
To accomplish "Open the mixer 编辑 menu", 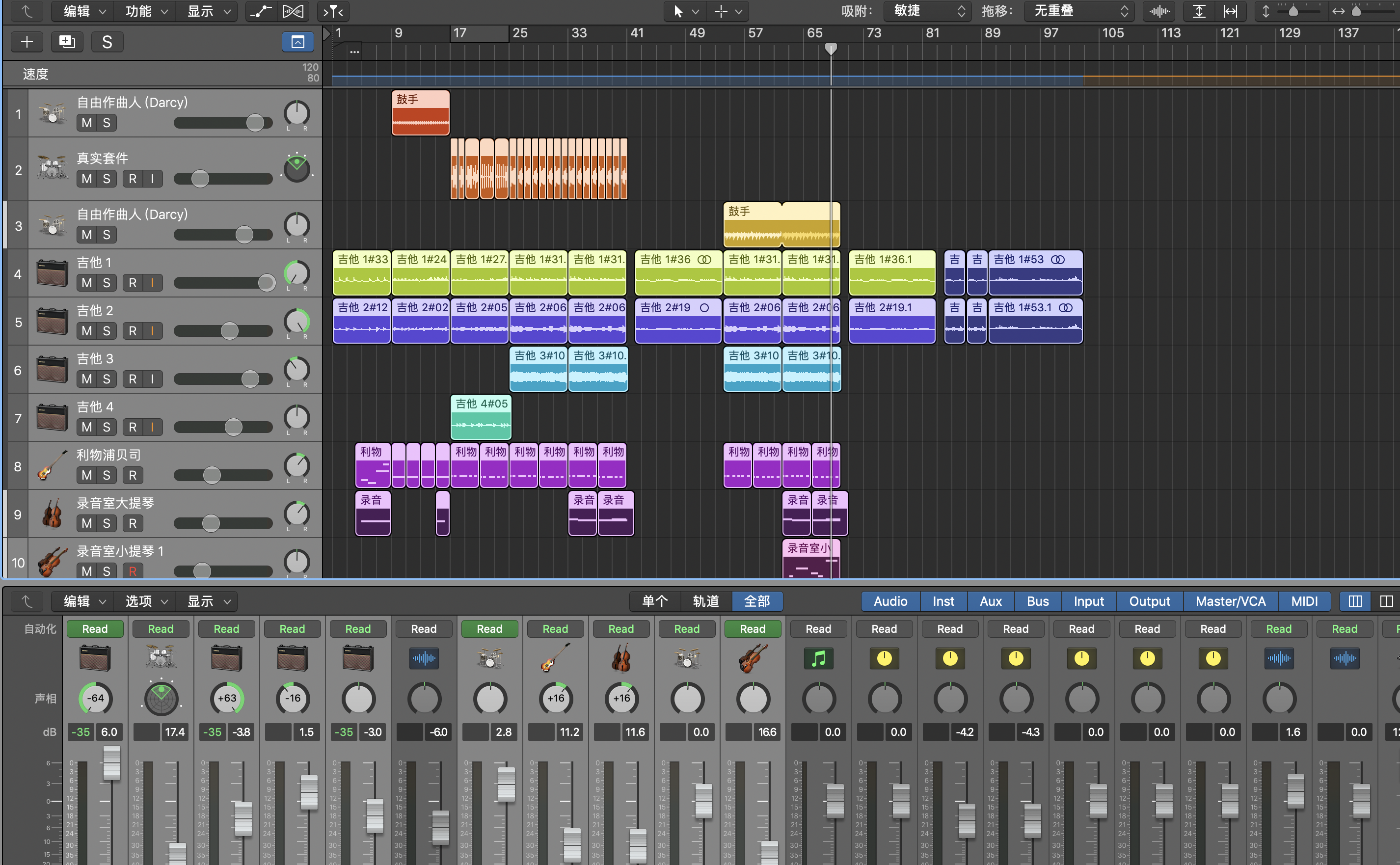I will point(83,601).
